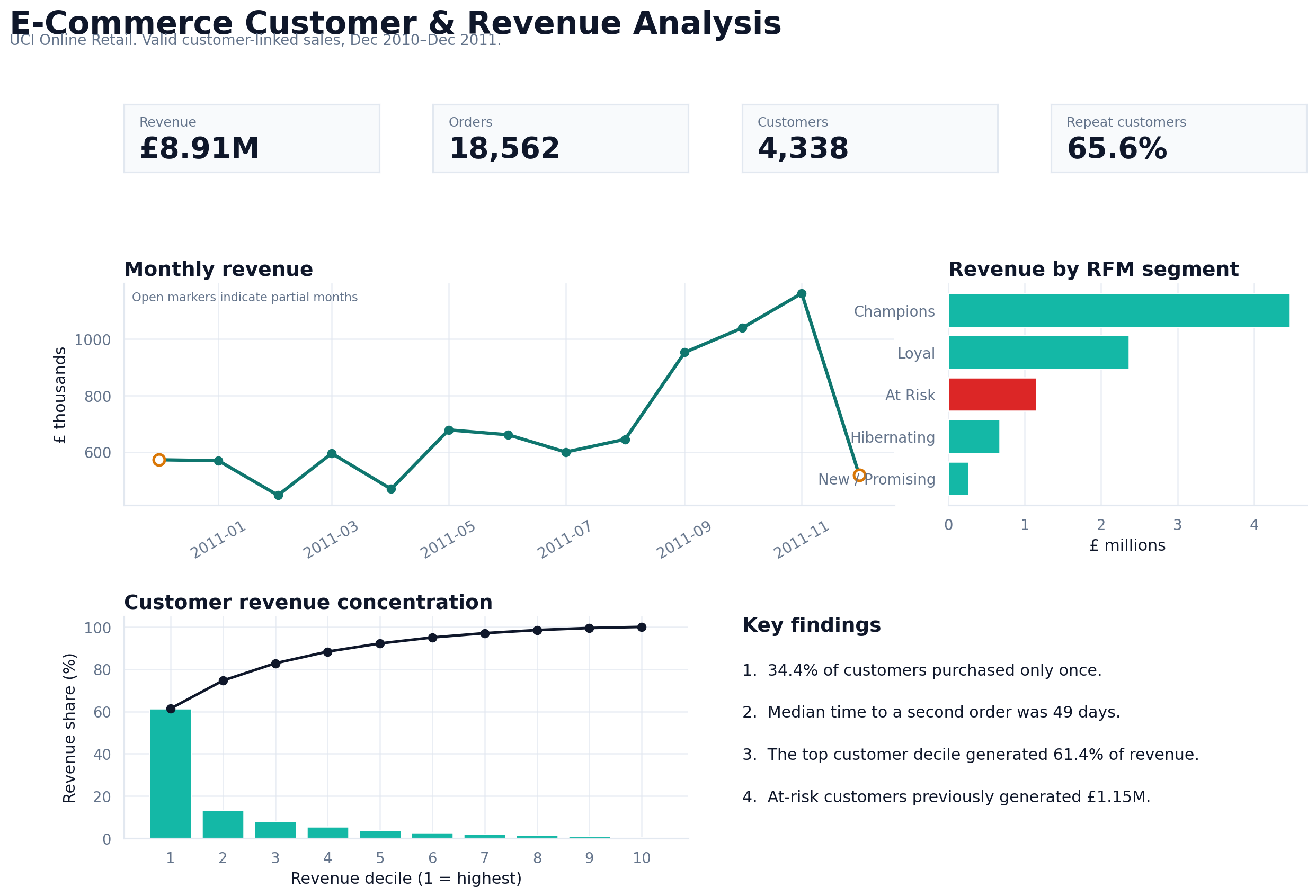Image resolution: width=1316 pixels, height=896 pixels.
Task: Click the '2011-07' x-axis label
Action: pos(565,540)
